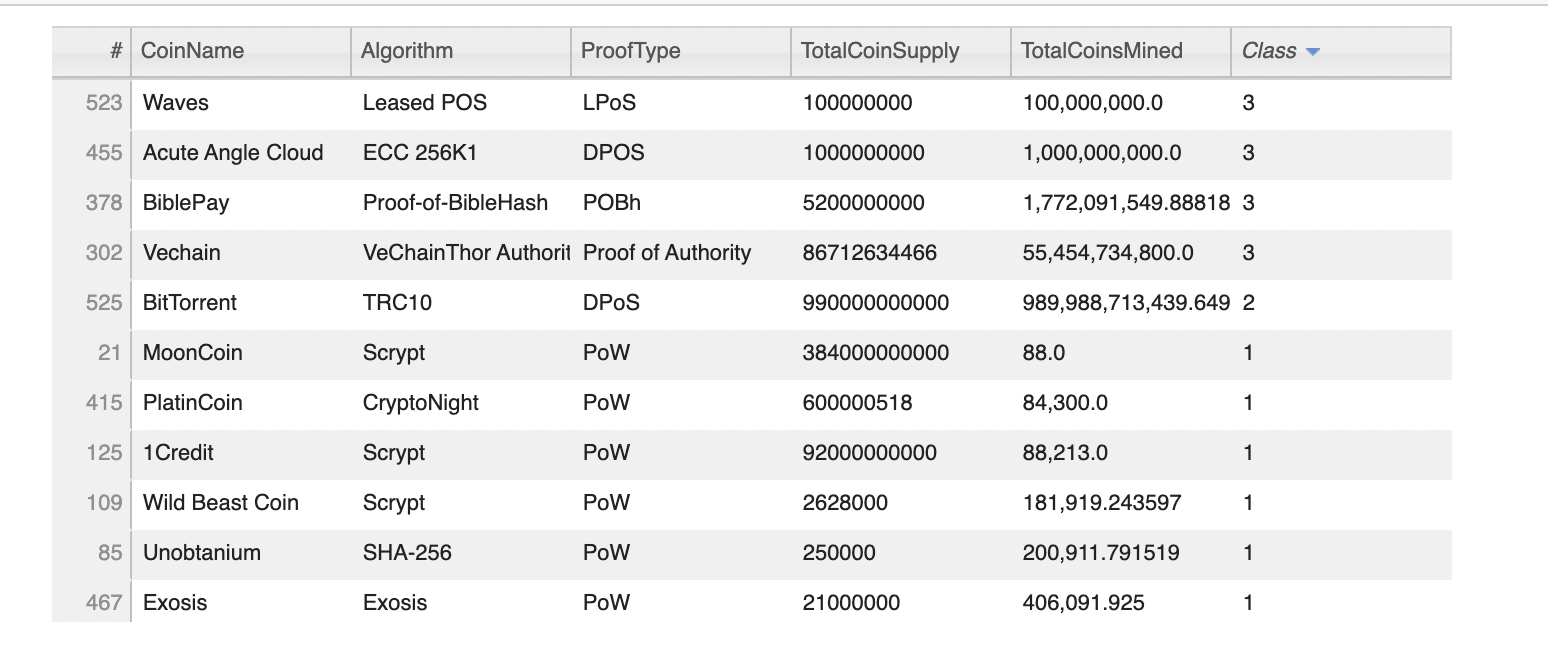Click the DPoS cell in BitTorrent row

tap(681, 303)
